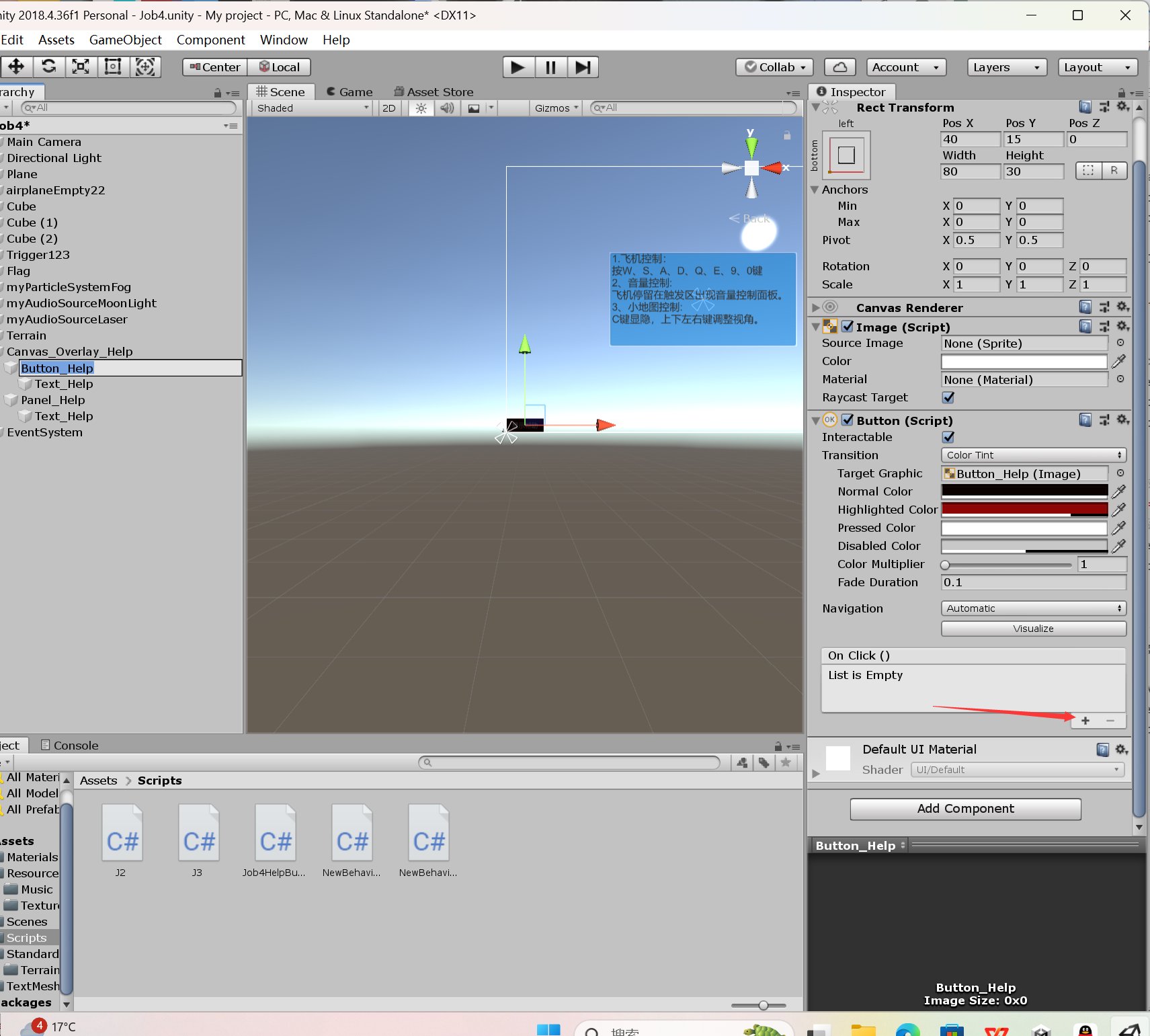Pause the game playback
This screenshot has height=1036, width=1150.
[550, 67]
